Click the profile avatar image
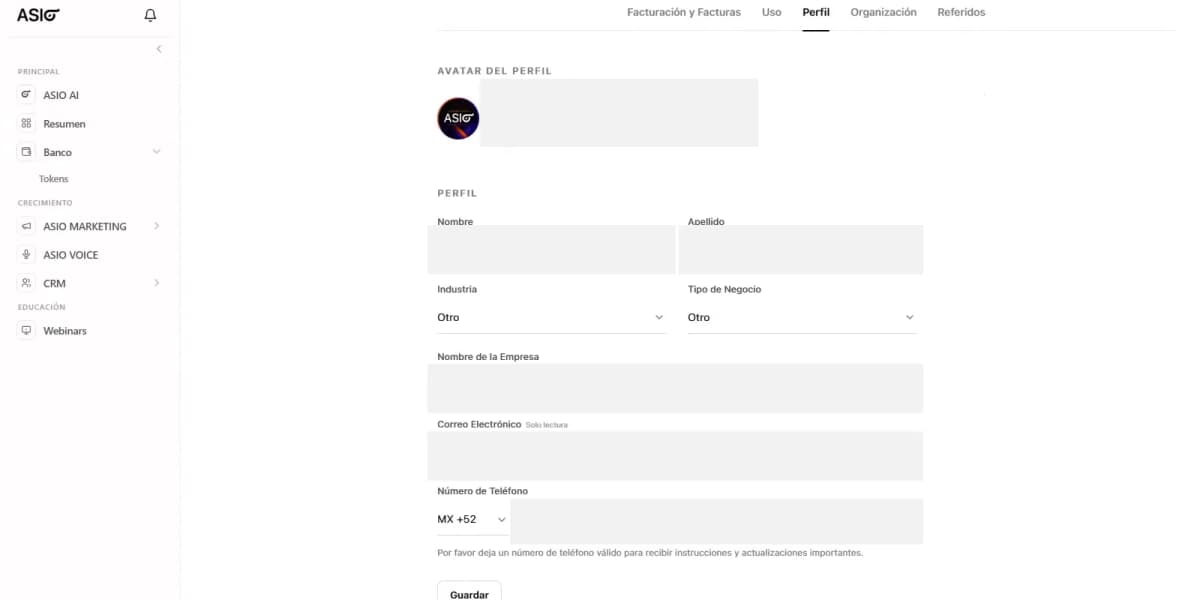 458,118
